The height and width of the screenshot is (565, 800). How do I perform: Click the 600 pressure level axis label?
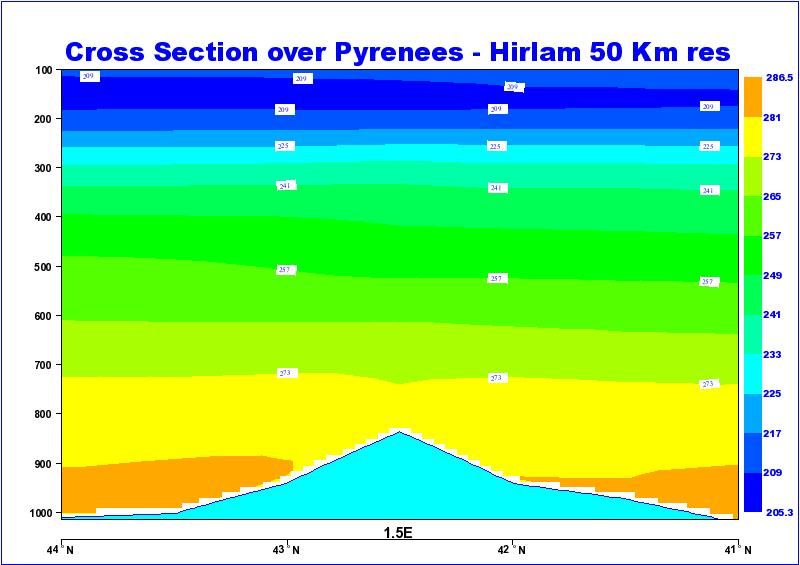point(44,316)
